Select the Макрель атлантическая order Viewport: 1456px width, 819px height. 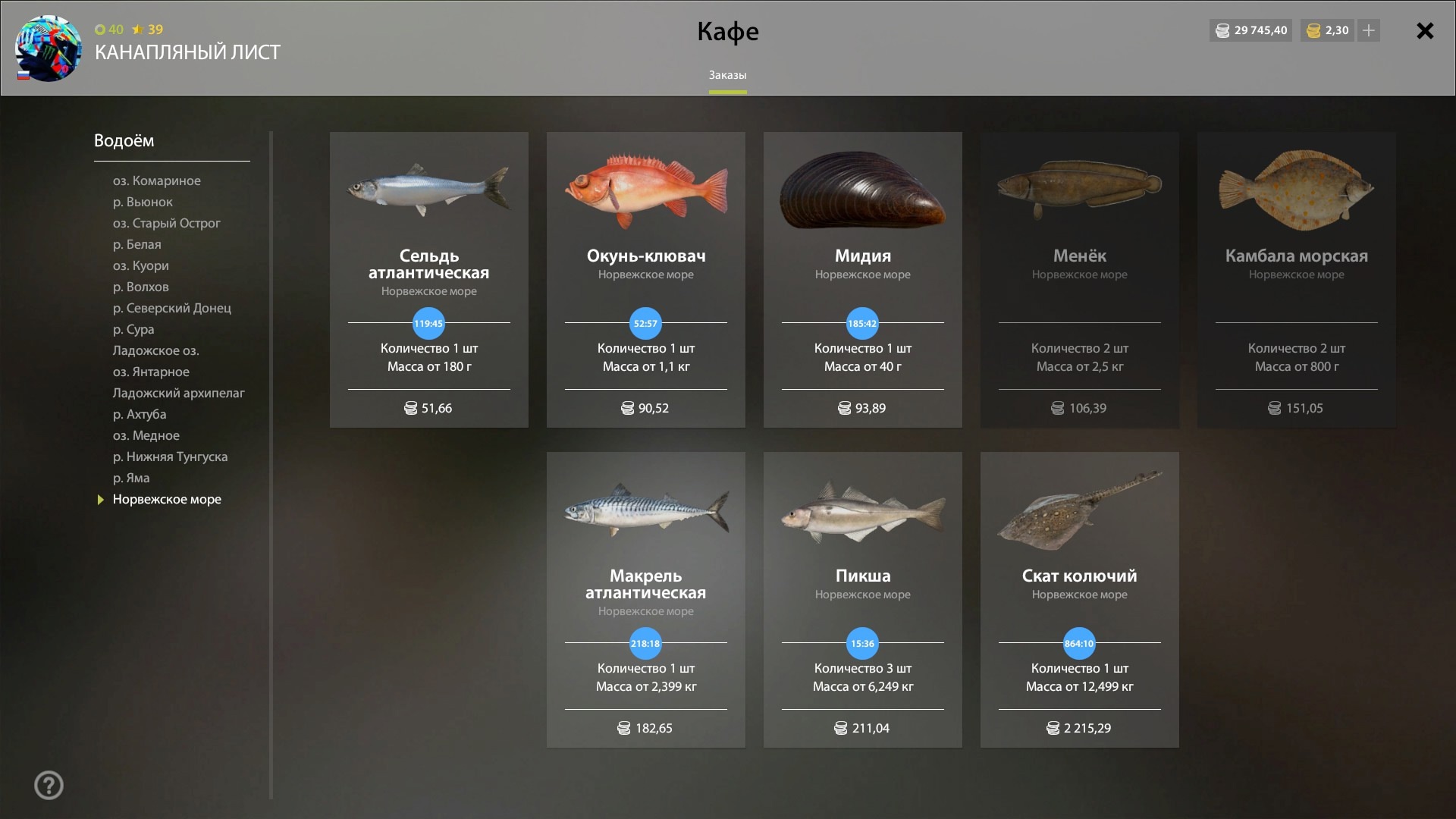point(646,600)
